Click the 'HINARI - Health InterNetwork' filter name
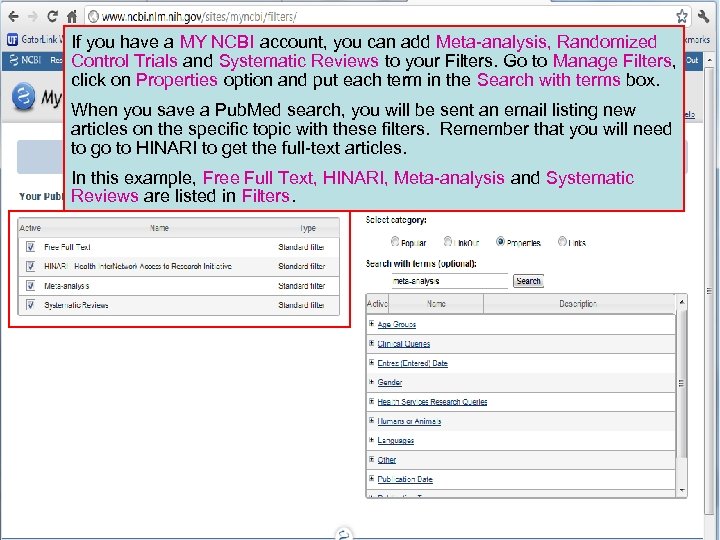Screen dimensions: 720x540 pos(138,266)
